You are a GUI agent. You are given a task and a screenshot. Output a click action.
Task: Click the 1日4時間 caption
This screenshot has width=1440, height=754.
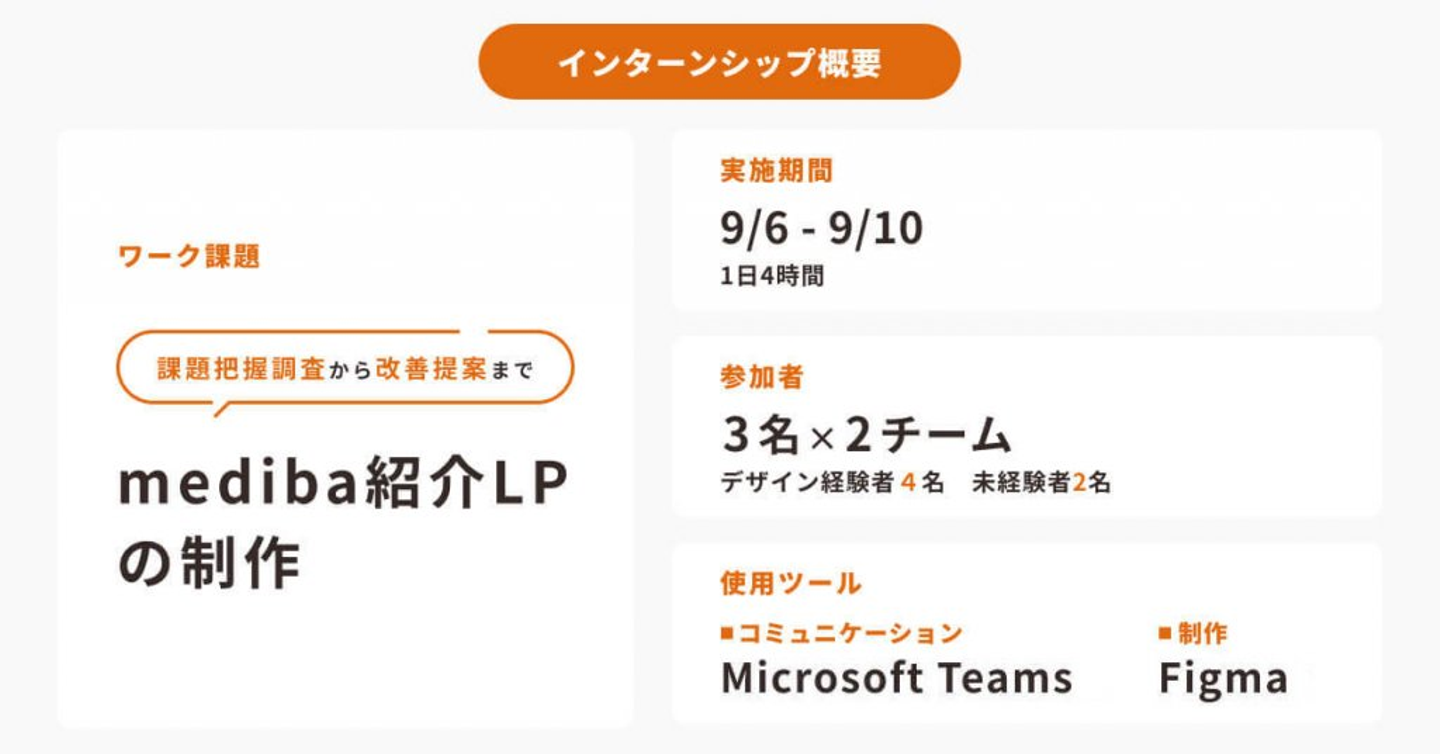pyautogui.click(x=771, y=276)
